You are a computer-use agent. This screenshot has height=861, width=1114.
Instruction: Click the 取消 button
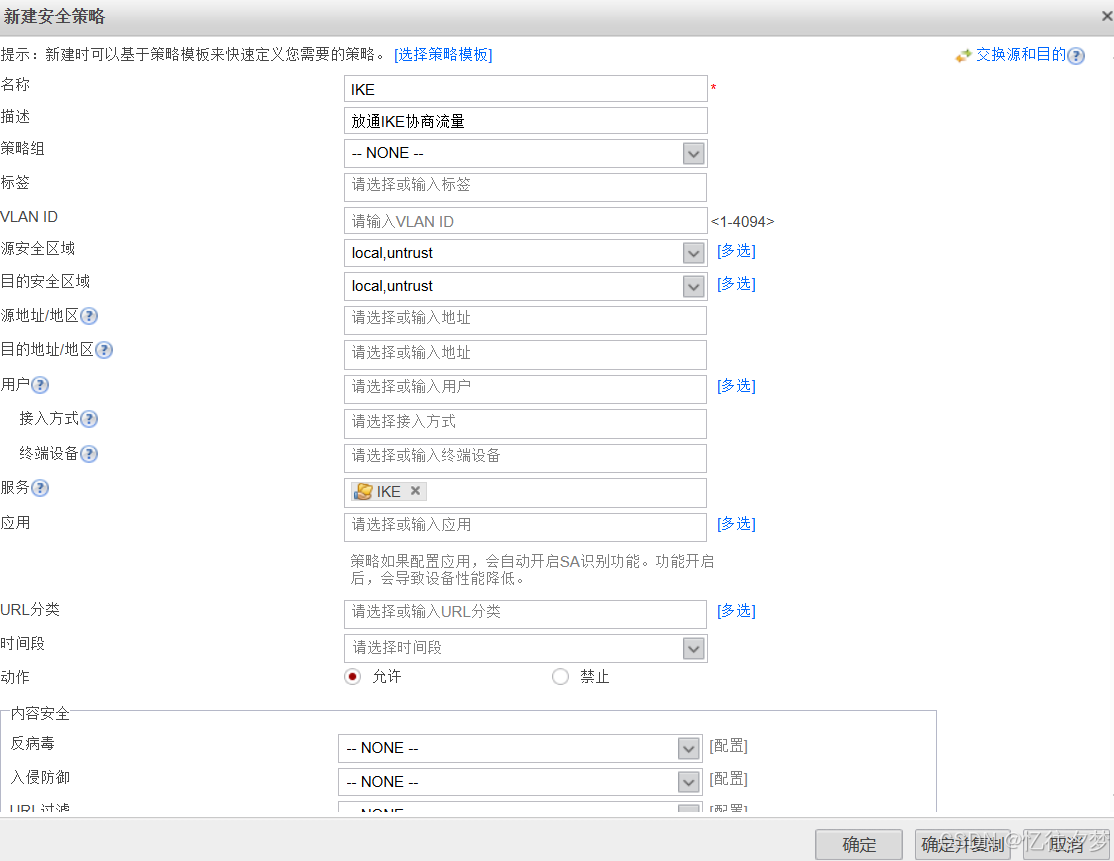[1066, 845]
